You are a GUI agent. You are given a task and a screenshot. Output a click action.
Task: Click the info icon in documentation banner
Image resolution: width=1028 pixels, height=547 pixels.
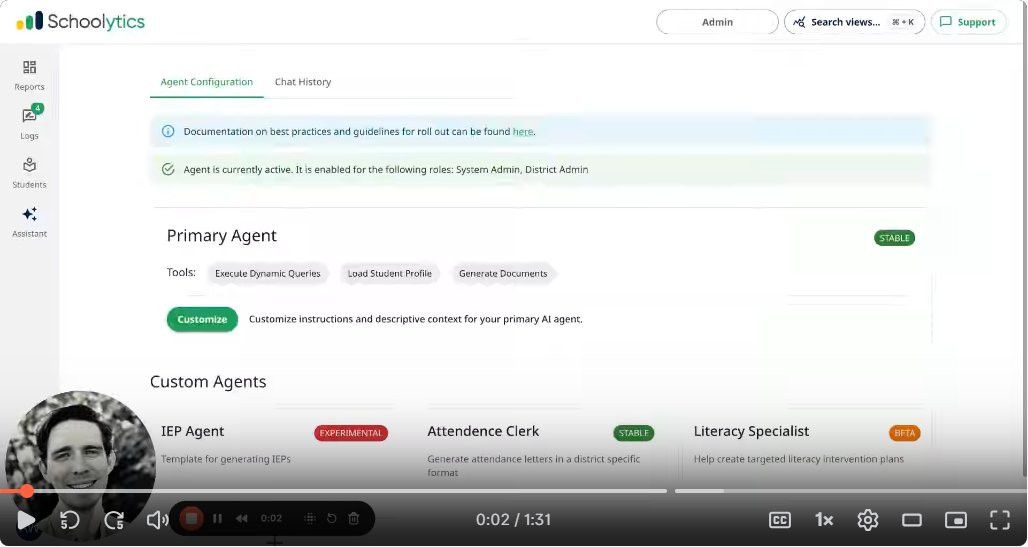(x=168, y=131)
